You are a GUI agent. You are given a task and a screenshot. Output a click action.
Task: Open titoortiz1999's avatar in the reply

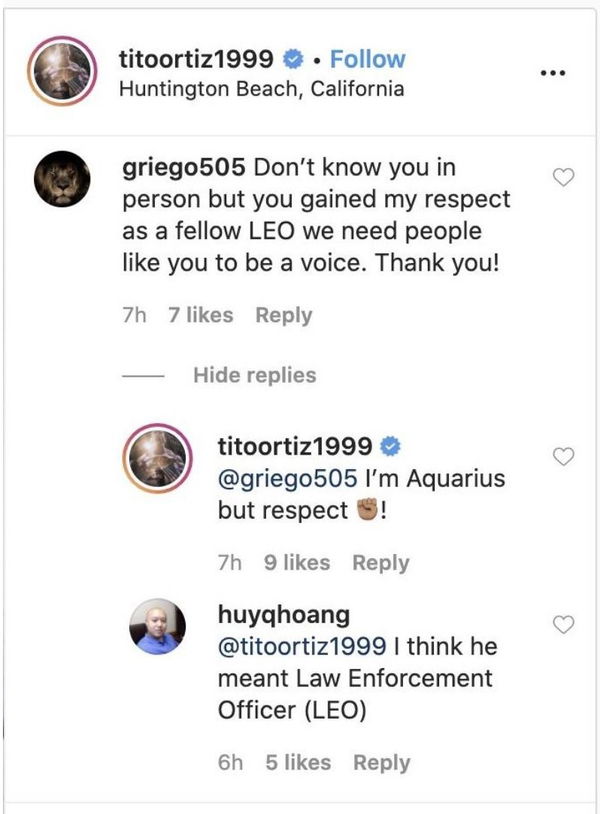point(158,460)
